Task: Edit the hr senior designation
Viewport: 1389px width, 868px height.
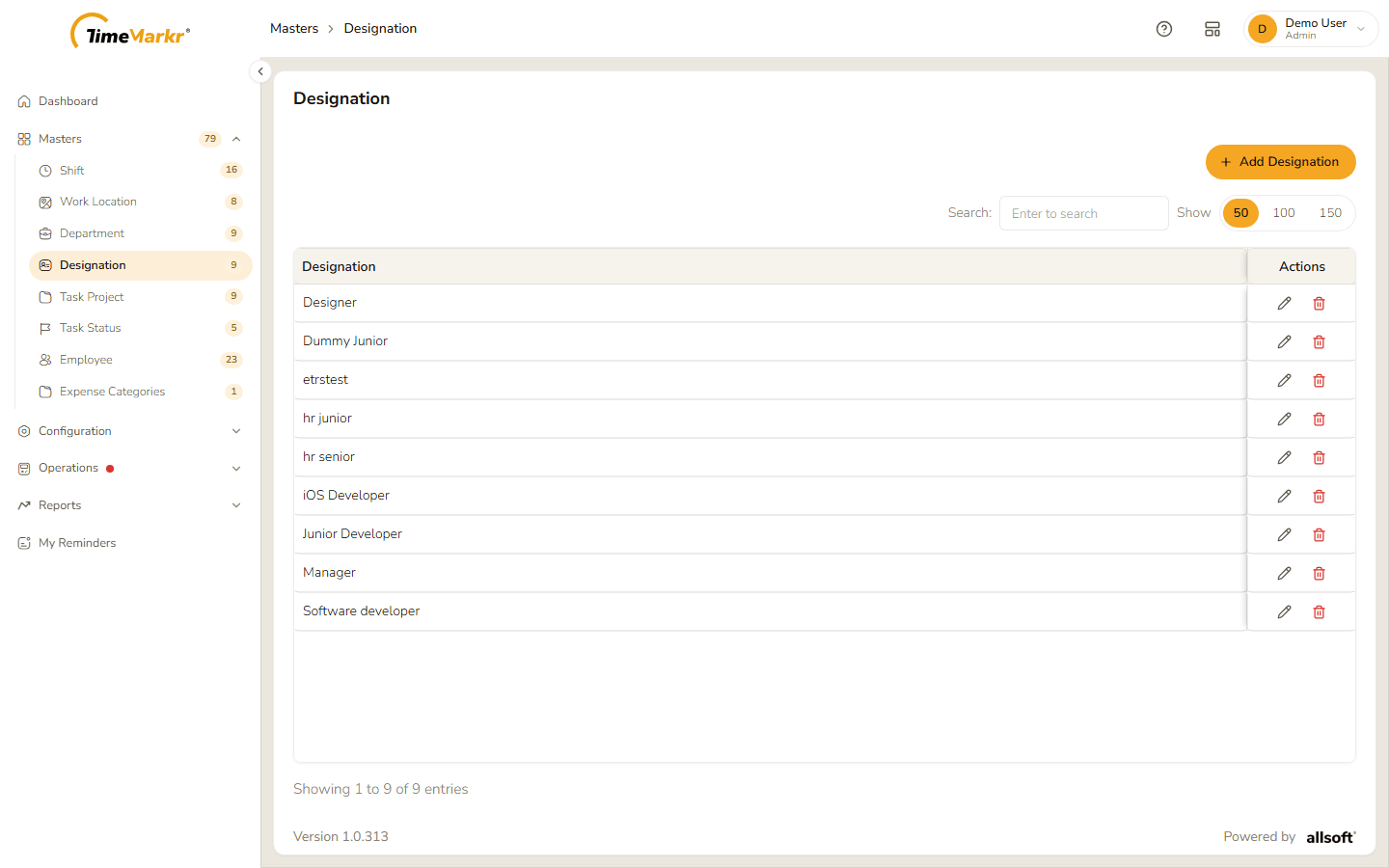Action: click(x=1284, y=458)
